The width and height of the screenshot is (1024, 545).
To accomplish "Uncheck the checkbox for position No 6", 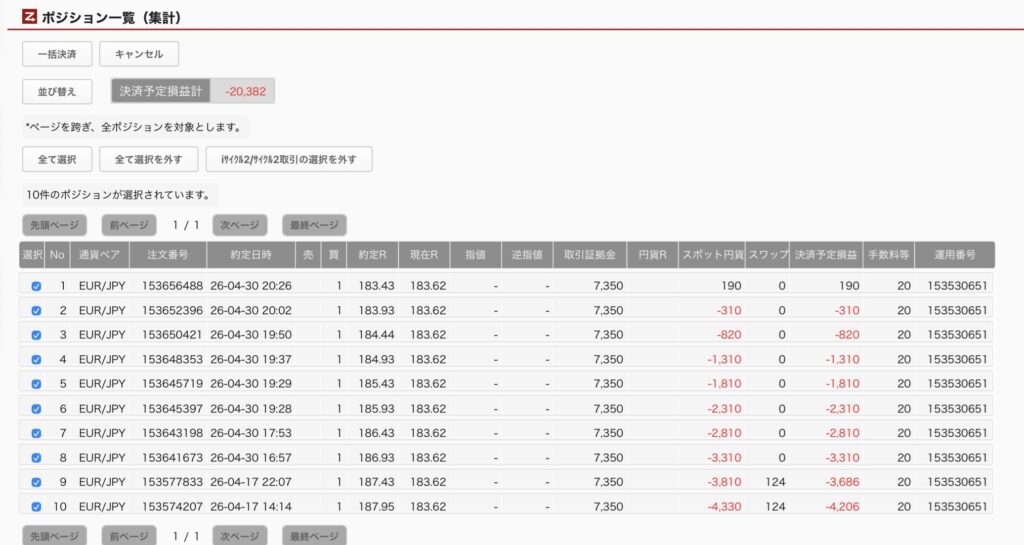I will coord(36,409).
